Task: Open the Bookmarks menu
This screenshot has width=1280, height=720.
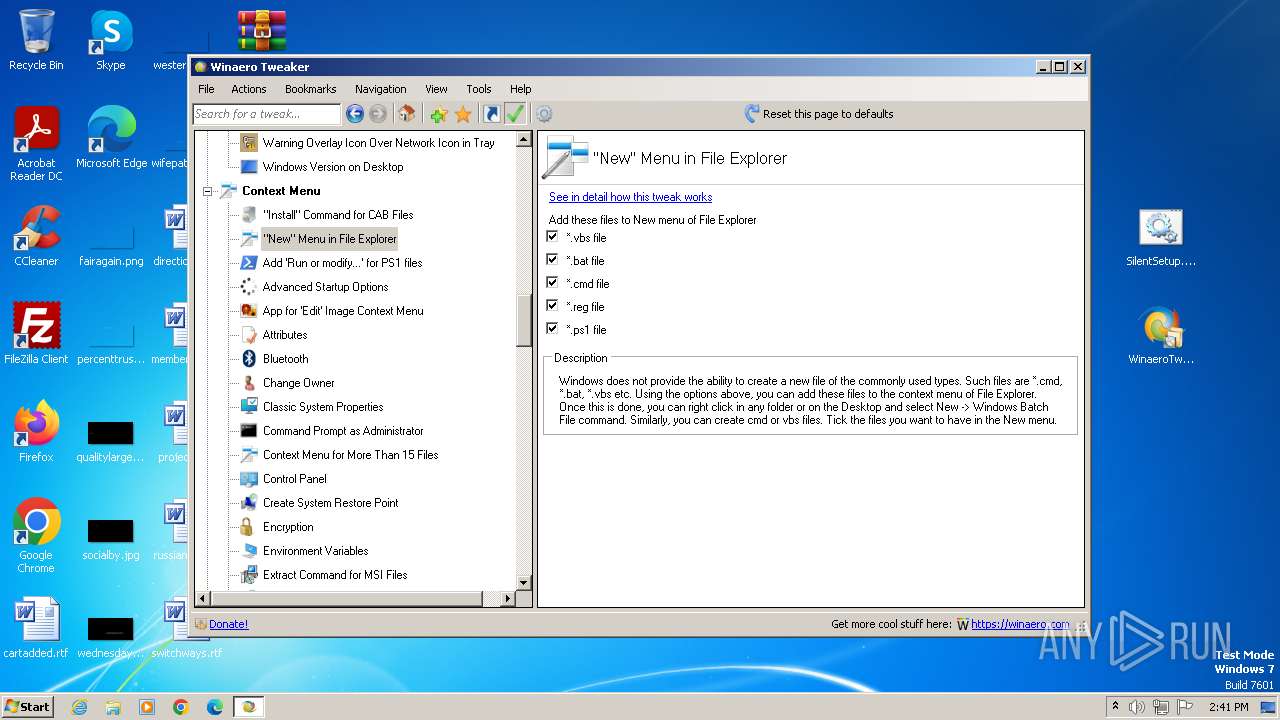Action: (x=311, y=89)
